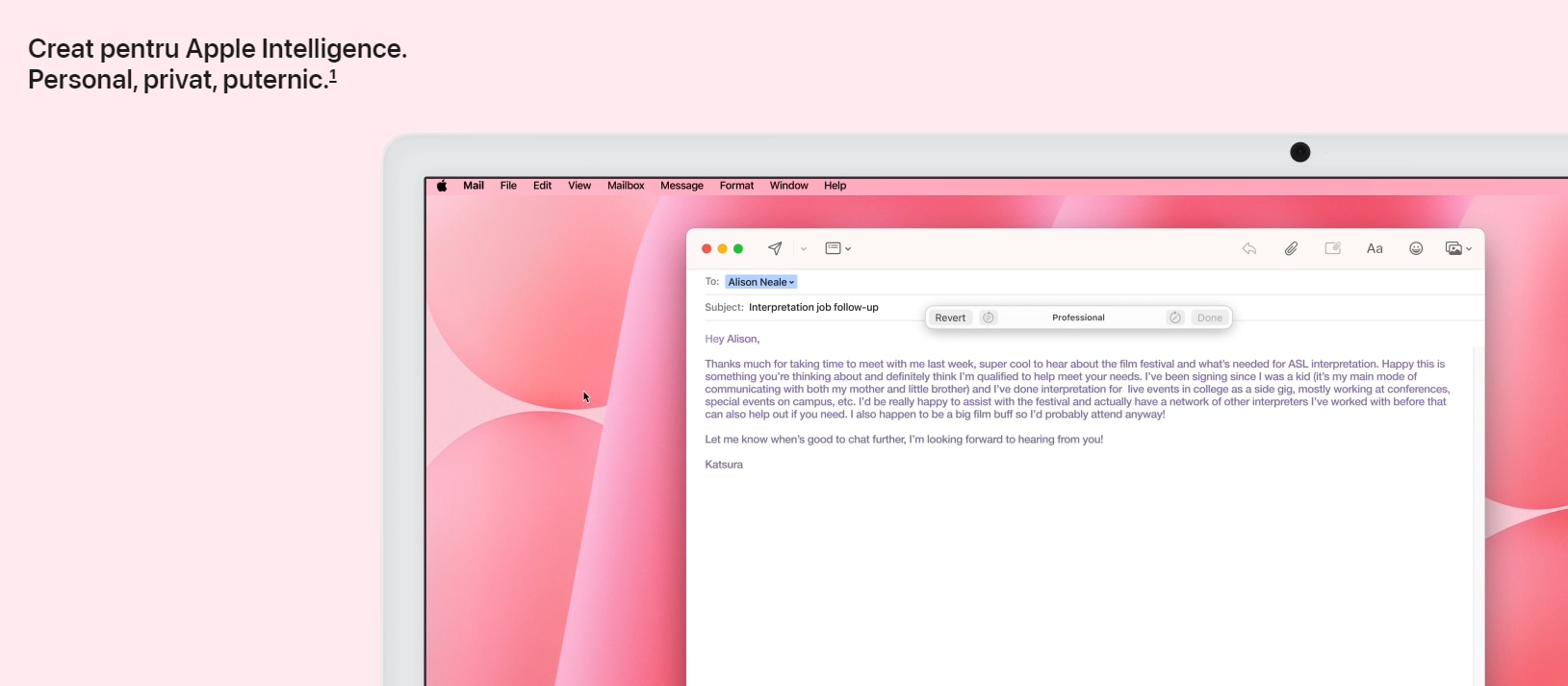Click the Subject field text
1568x686 pixels.
tap(813, 307)
